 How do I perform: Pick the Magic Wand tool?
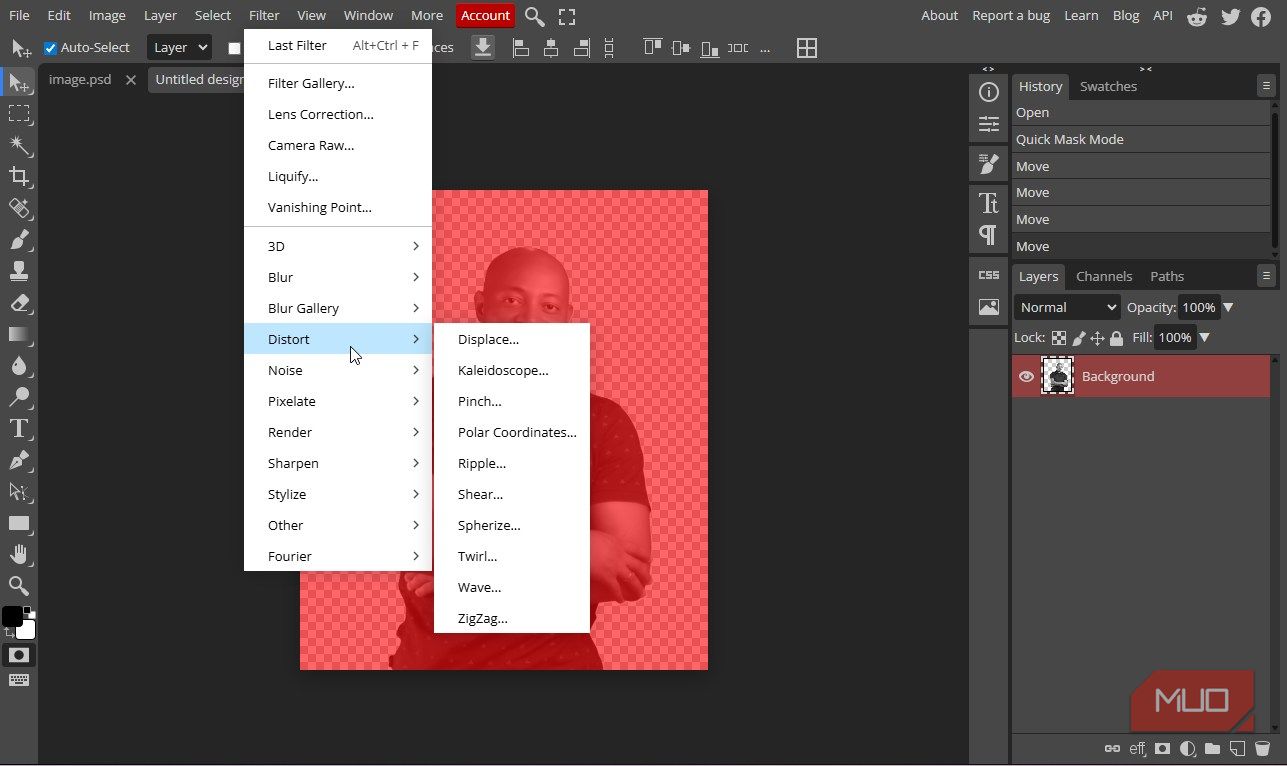tap(19, 145)
